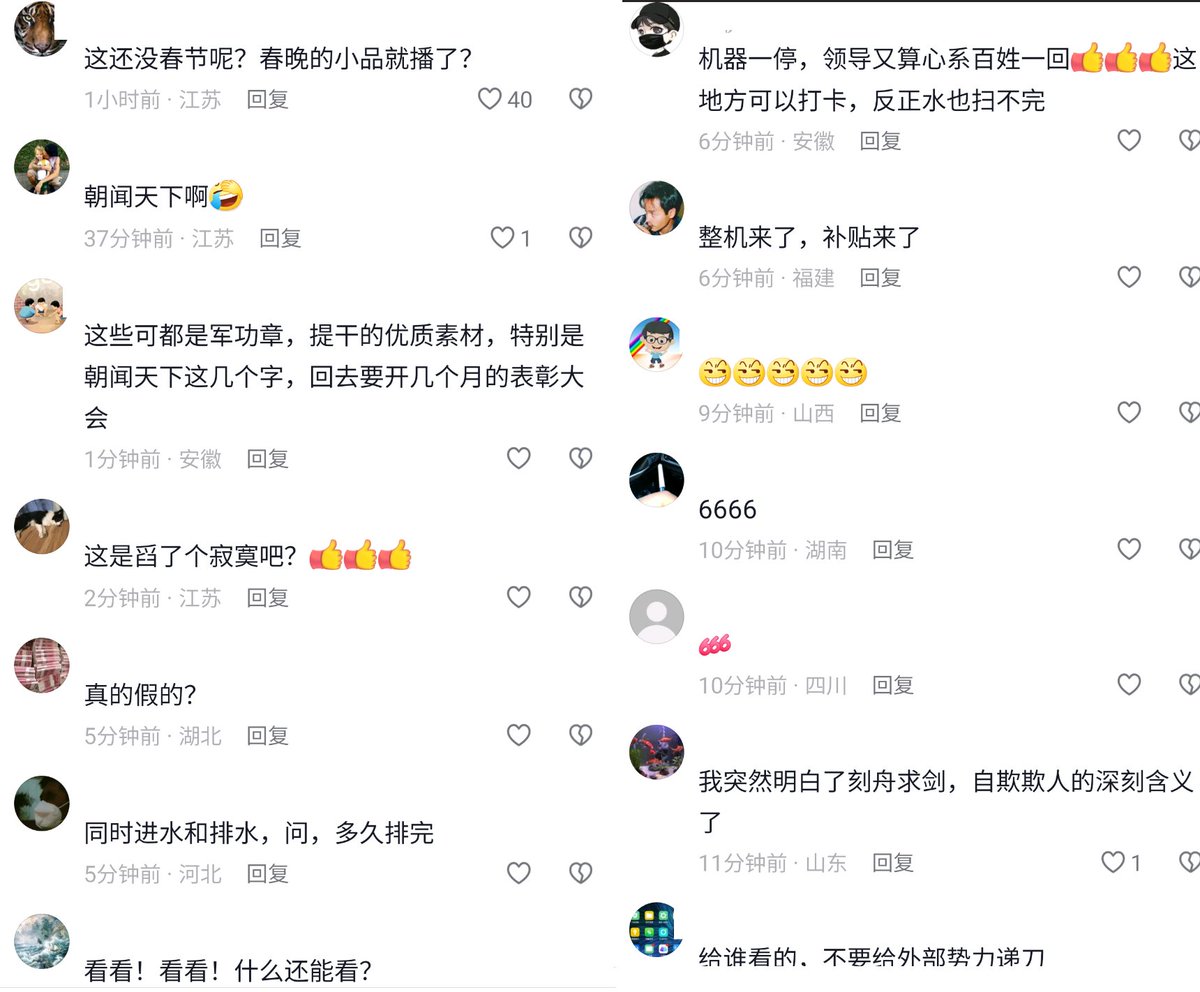Open the default gray avatar profile
Screen dimensions: 1200x992
pos(656,616)
